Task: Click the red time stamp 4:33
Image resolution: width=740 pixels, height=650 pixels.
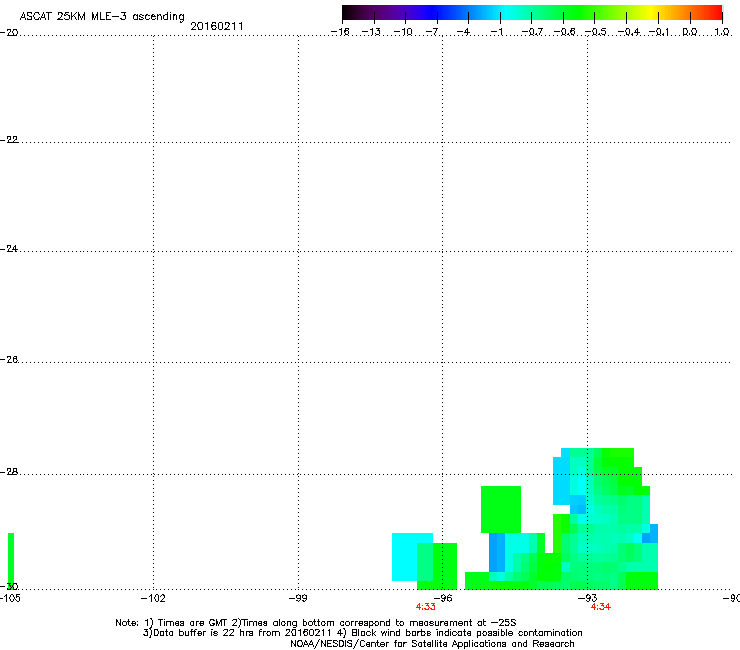Action: tap(425, 607)
